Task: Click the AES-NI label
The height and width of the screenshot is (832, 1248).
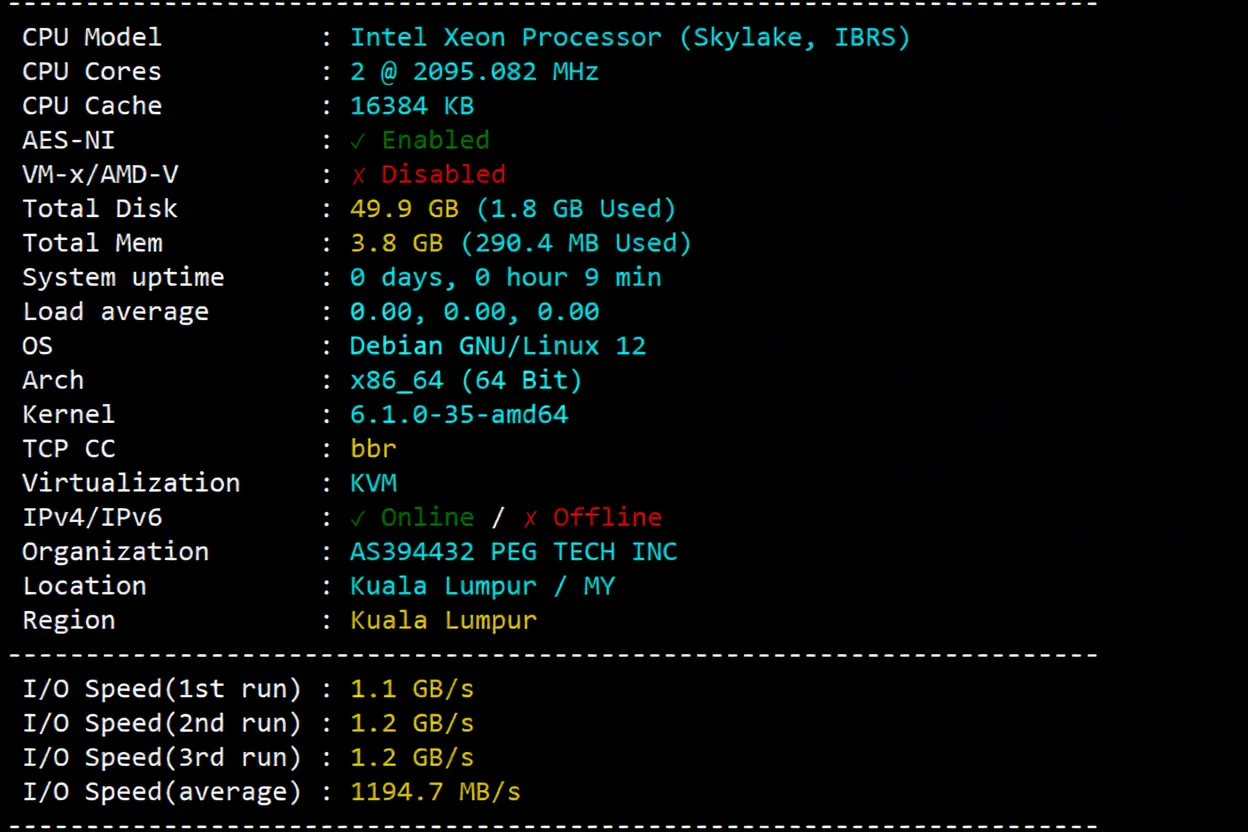Action: (69, 140)
